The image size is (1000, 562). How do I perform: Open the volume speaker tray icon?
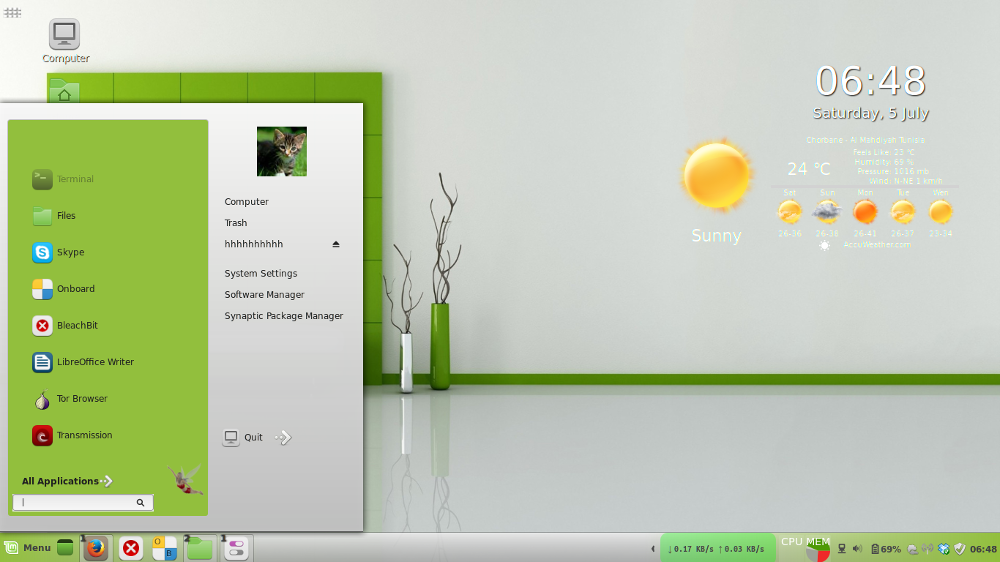(857, 549)
